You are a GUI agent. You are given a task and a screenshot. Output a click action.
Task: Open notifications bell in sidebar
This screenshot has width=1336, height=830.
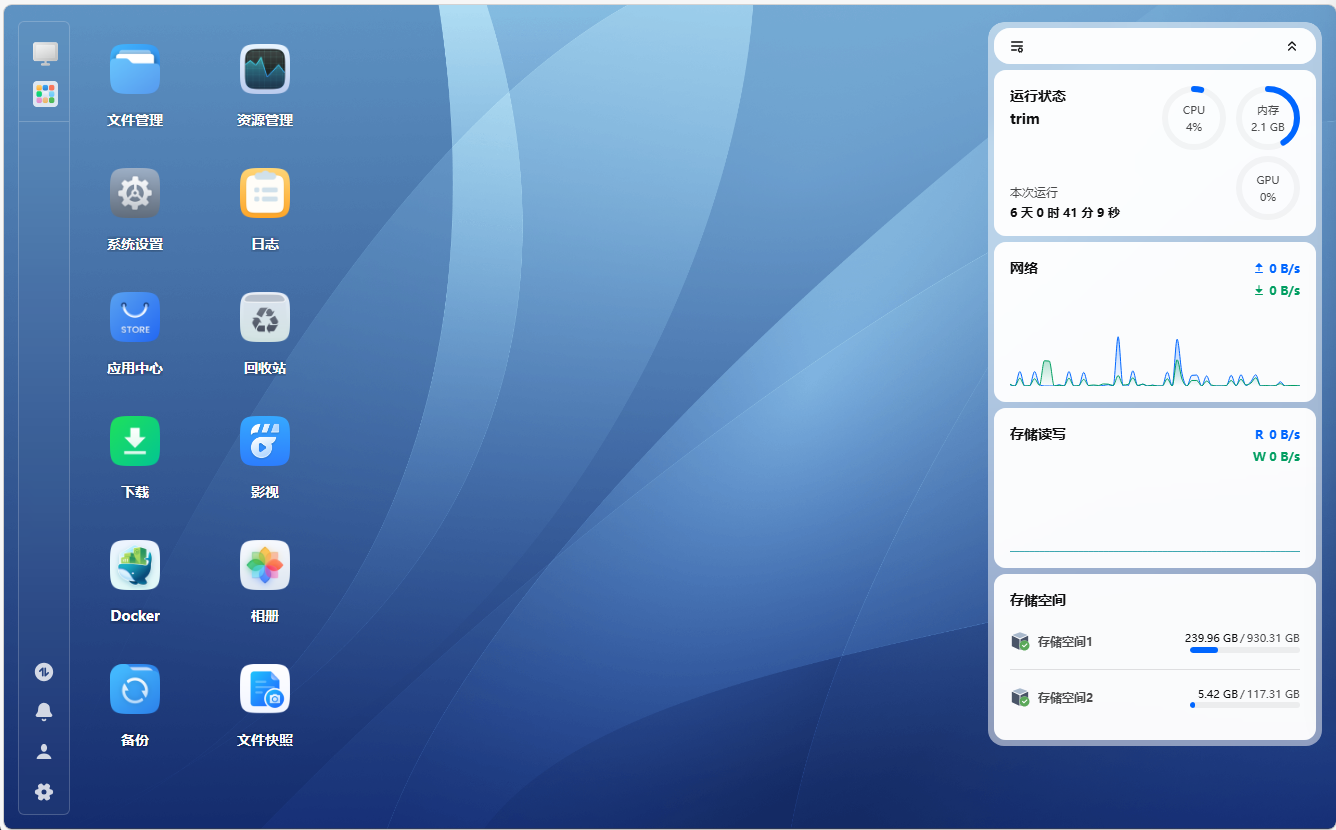(44, 712)
